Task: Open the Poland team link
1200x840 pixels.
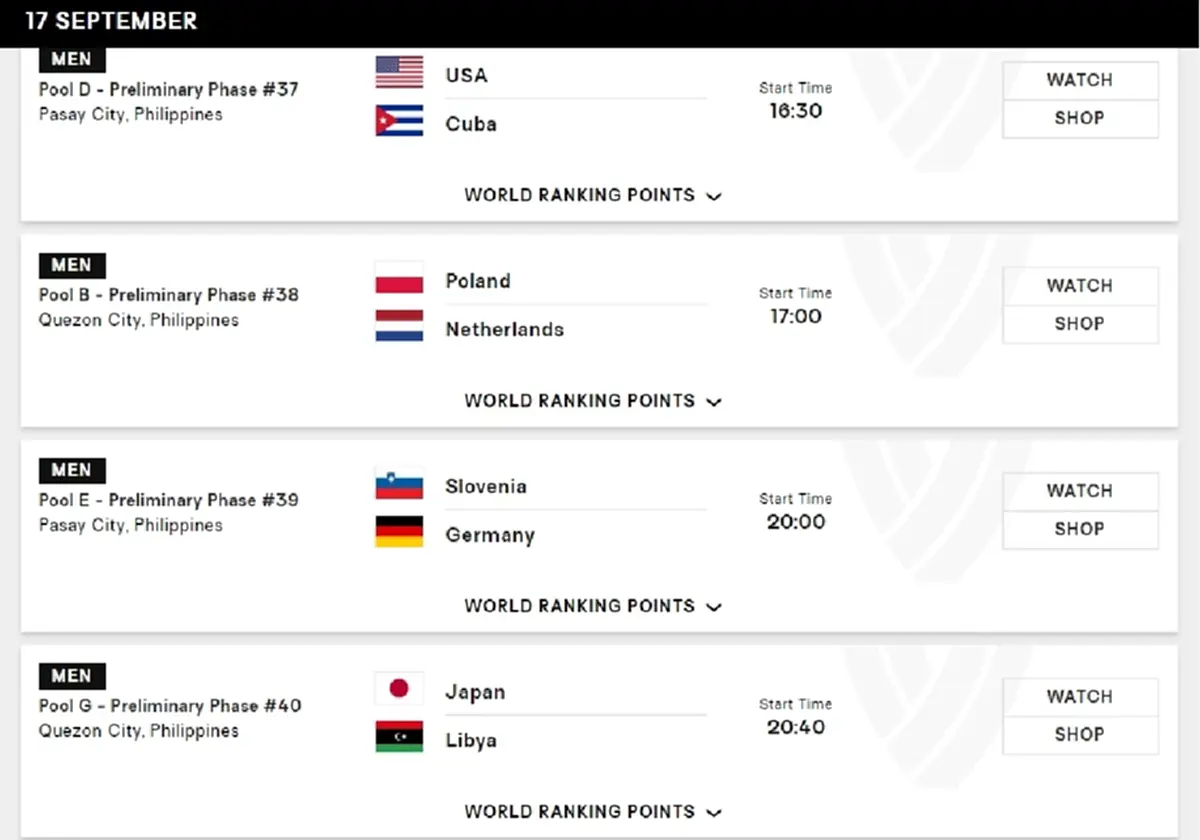Action: 478,281
